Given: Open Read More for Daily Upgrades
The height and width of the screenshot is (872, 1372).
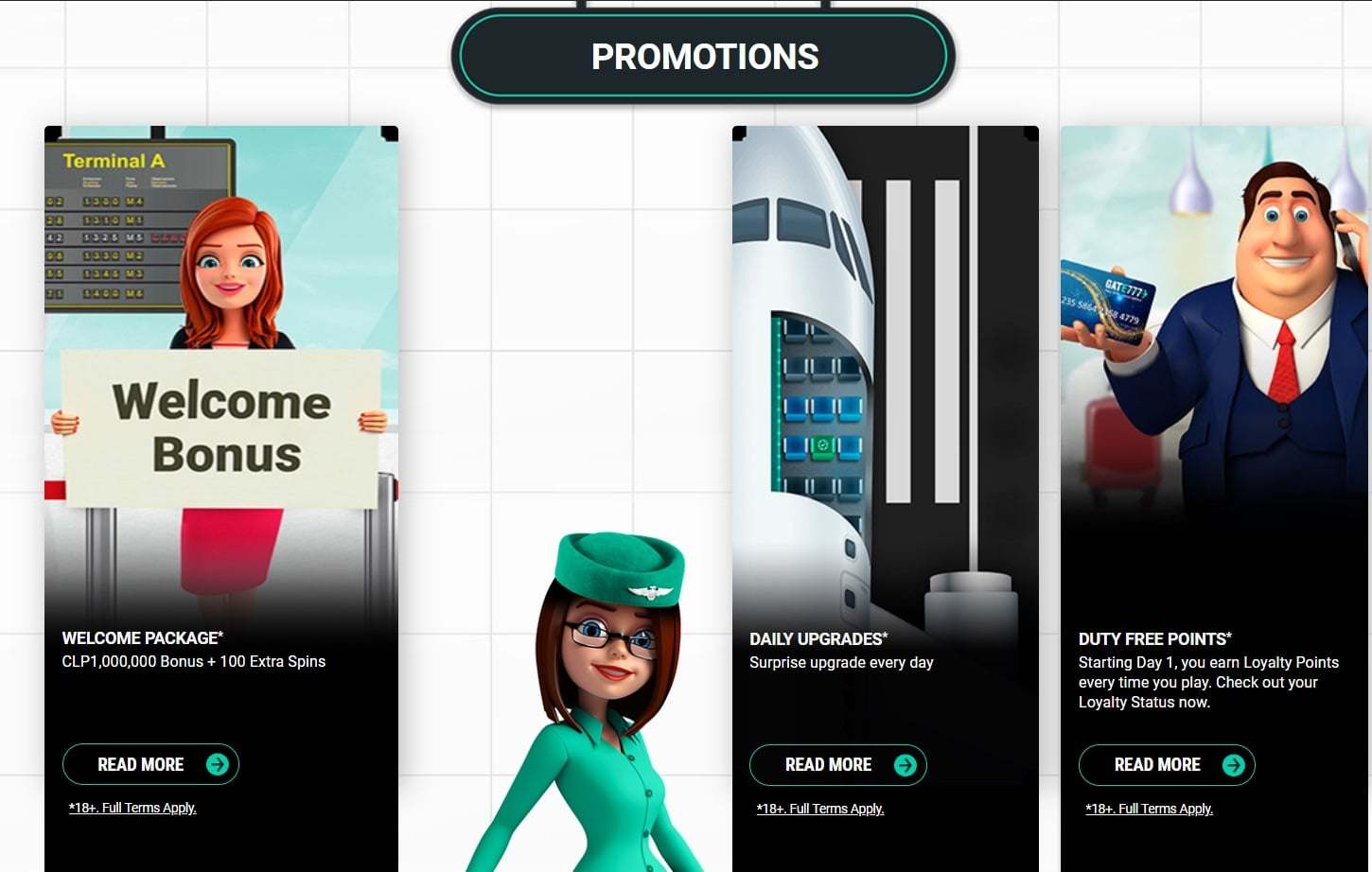Looking at the screenshot, I should click(x=837, y=765).
